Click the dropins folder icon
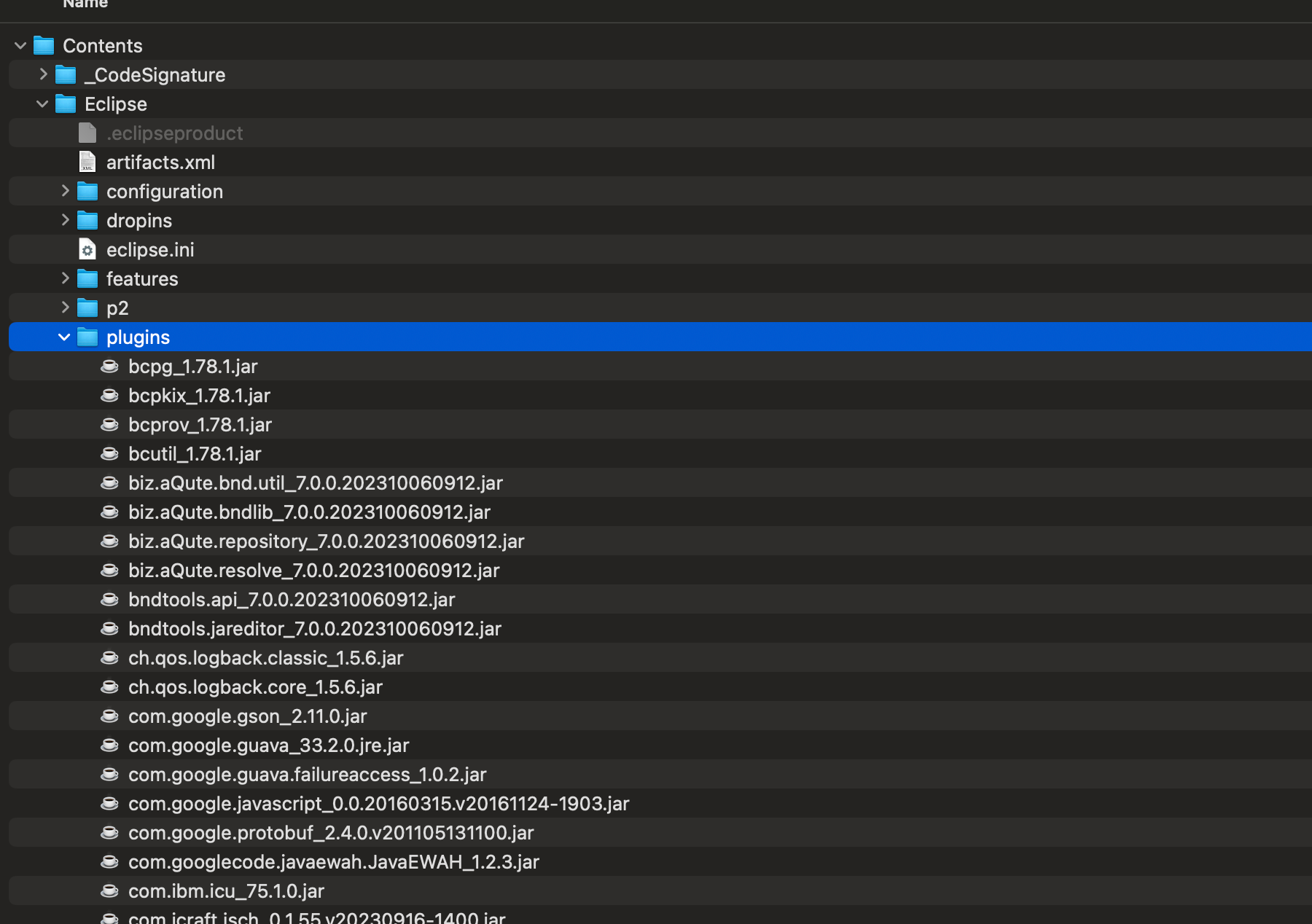This screenshot has width=1312, height=924. pos(87,221)
